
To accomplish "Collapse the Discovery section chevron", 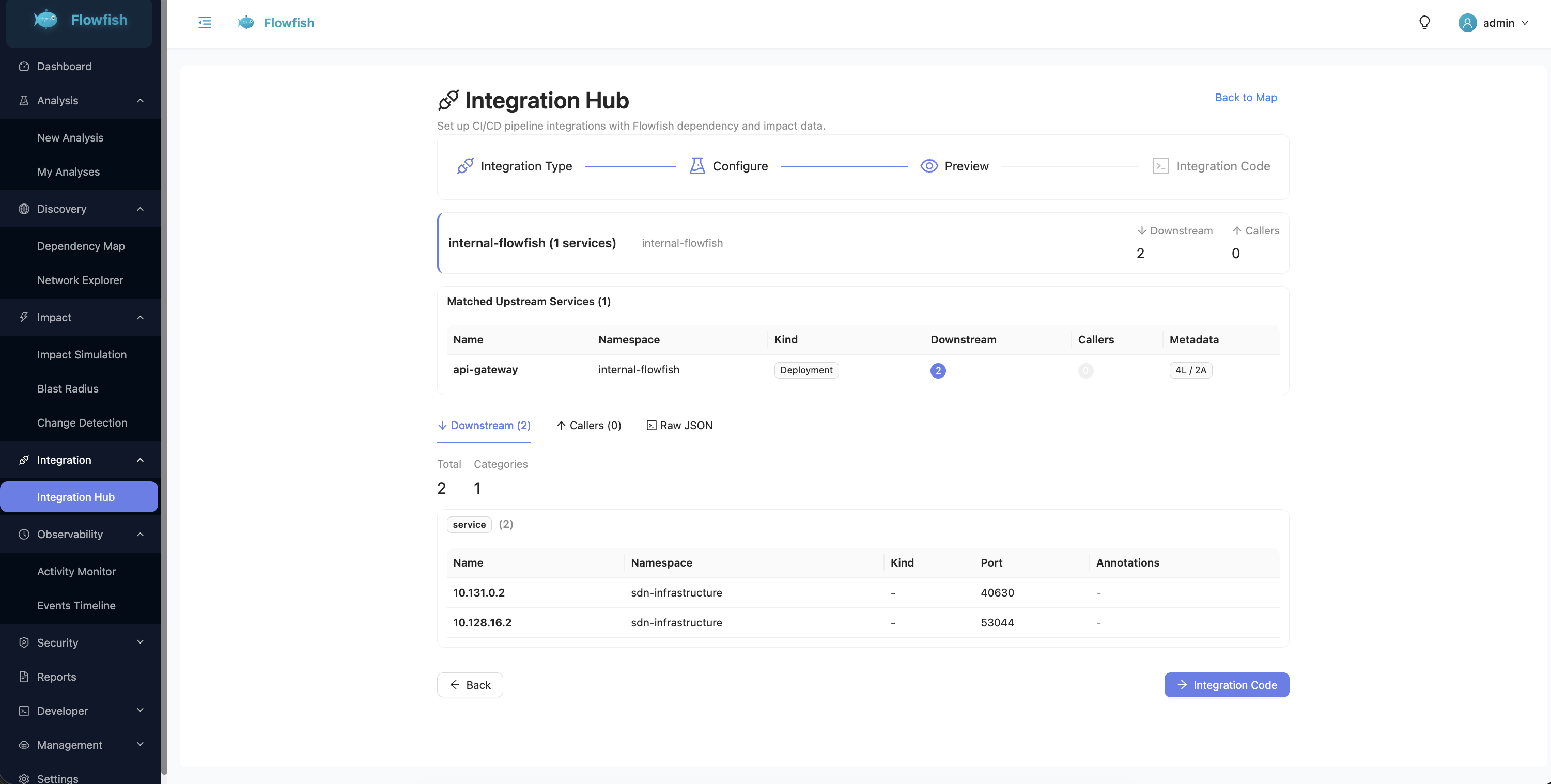I will coord(141,209).
